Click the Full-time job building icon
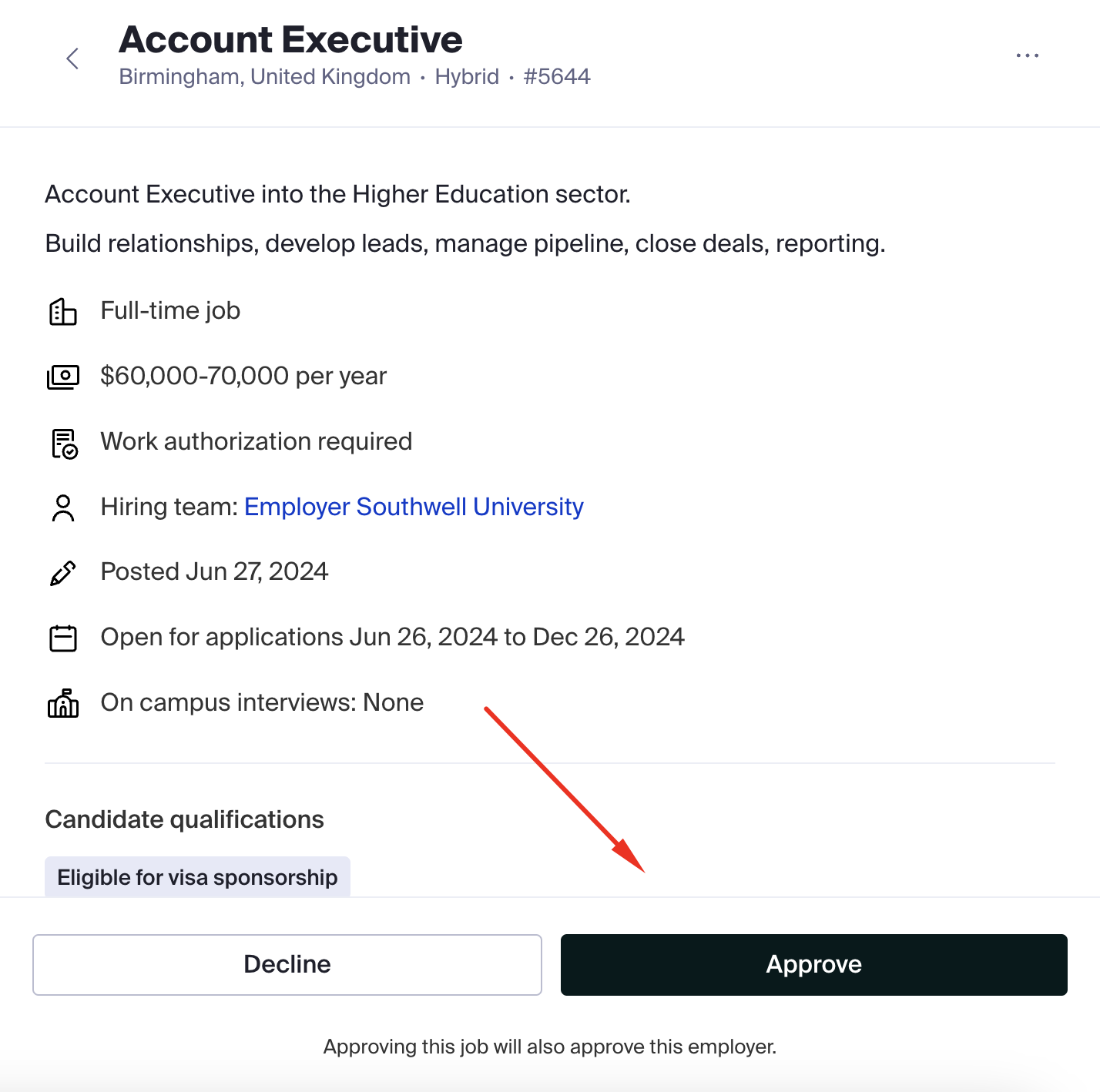Viewport: 1100px width, 1092px height. (x=63, y=312)
